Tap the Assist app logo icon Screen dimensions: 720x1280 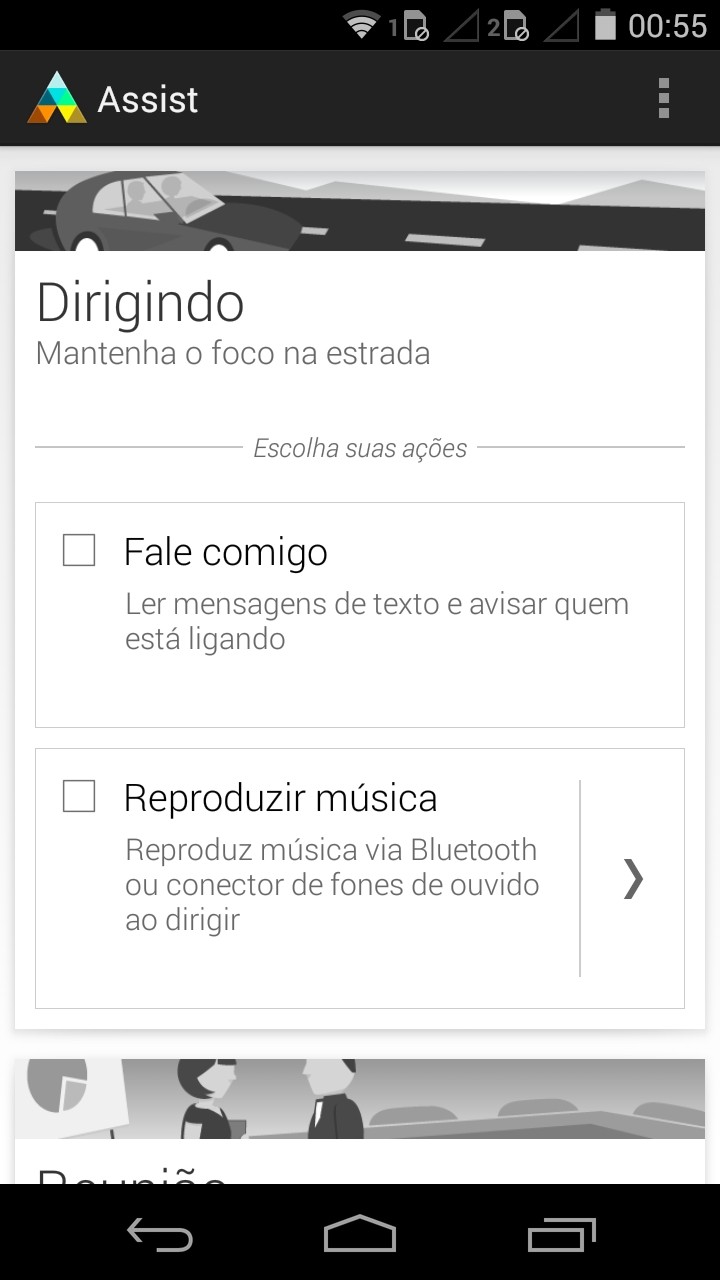coord(57,98)
